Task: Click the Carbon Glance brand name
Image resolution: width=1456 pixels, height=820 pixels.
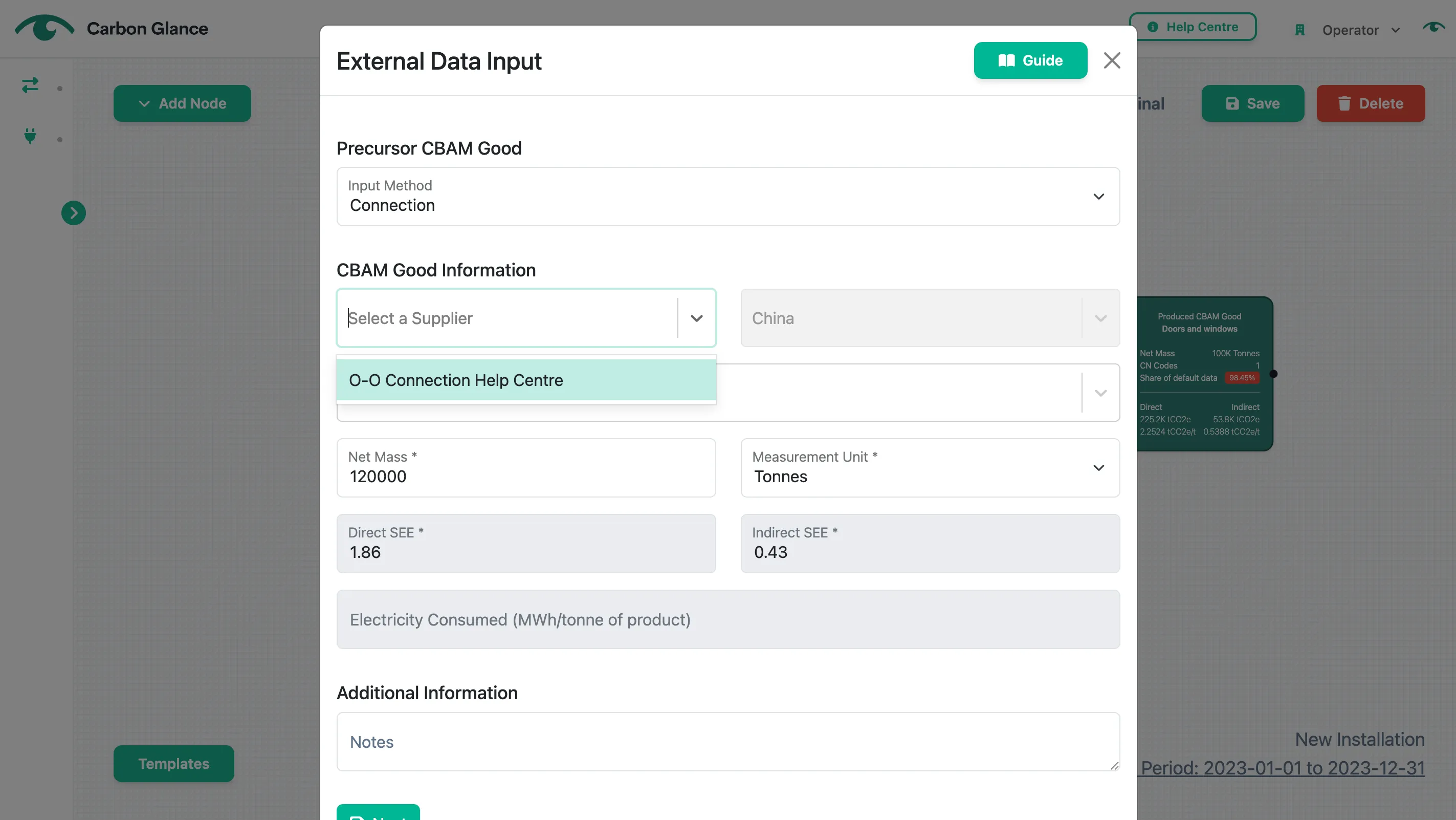Action: [x=147, y=28]
